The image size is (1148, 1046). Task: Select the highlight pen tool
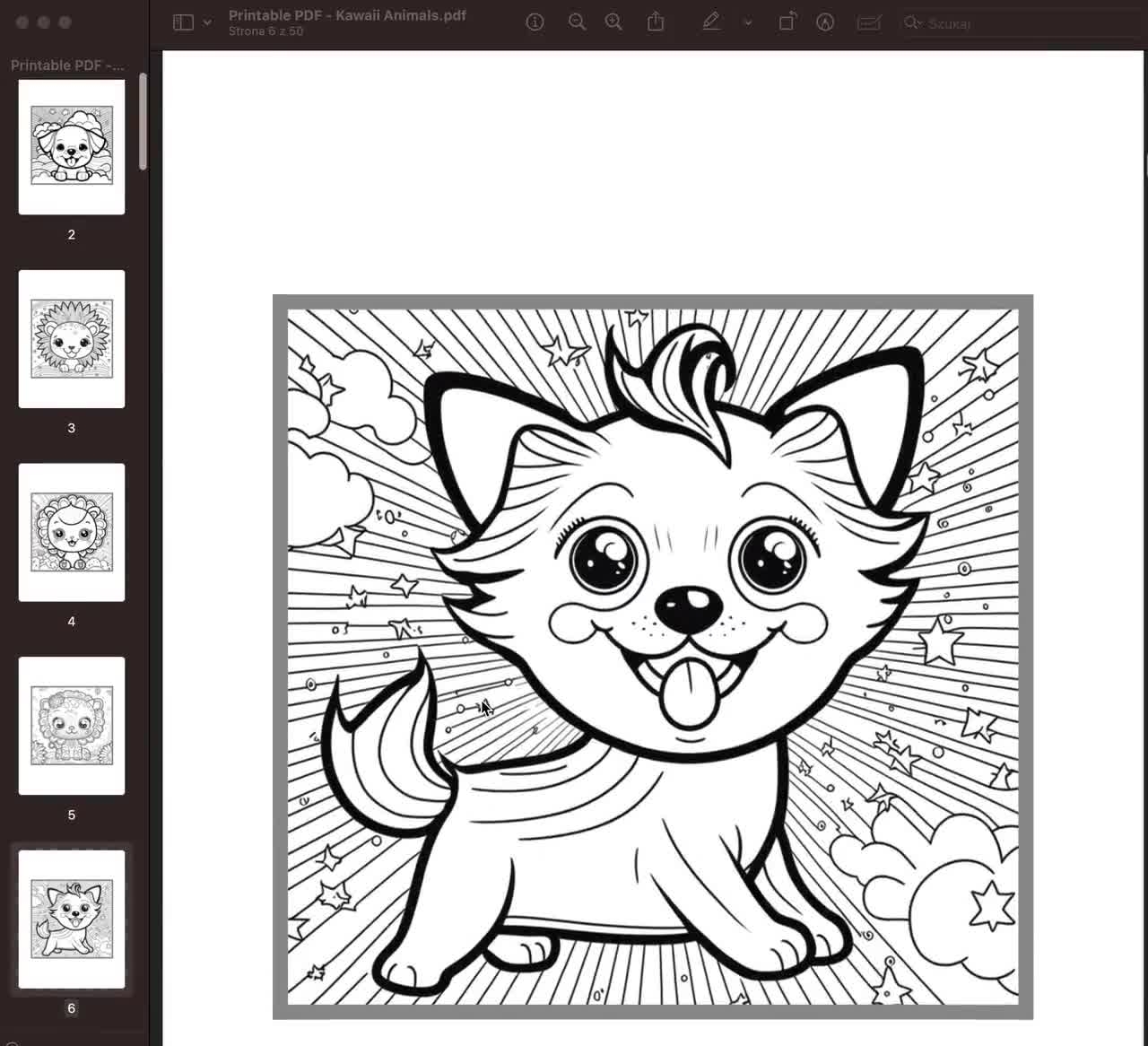(x=711, y=22)
